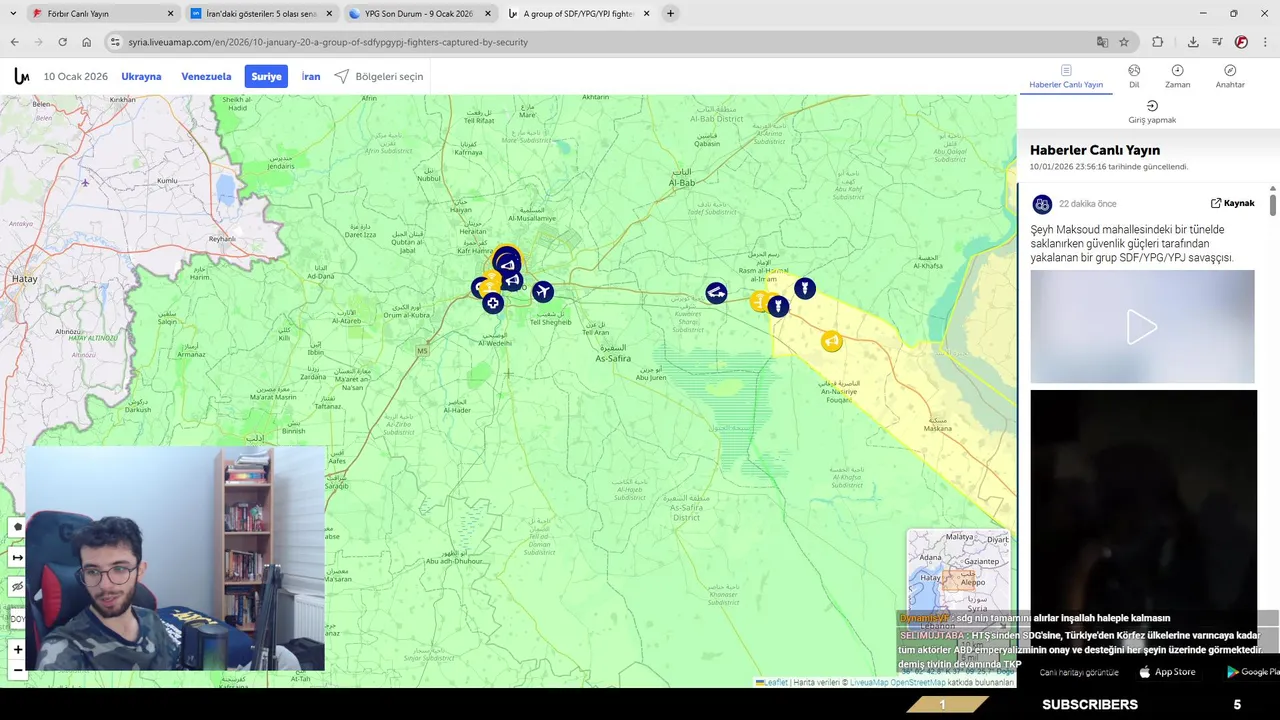Open the İran region
Image resolution: width=1280 pixels, height=720 pixels.
point(311,76)
